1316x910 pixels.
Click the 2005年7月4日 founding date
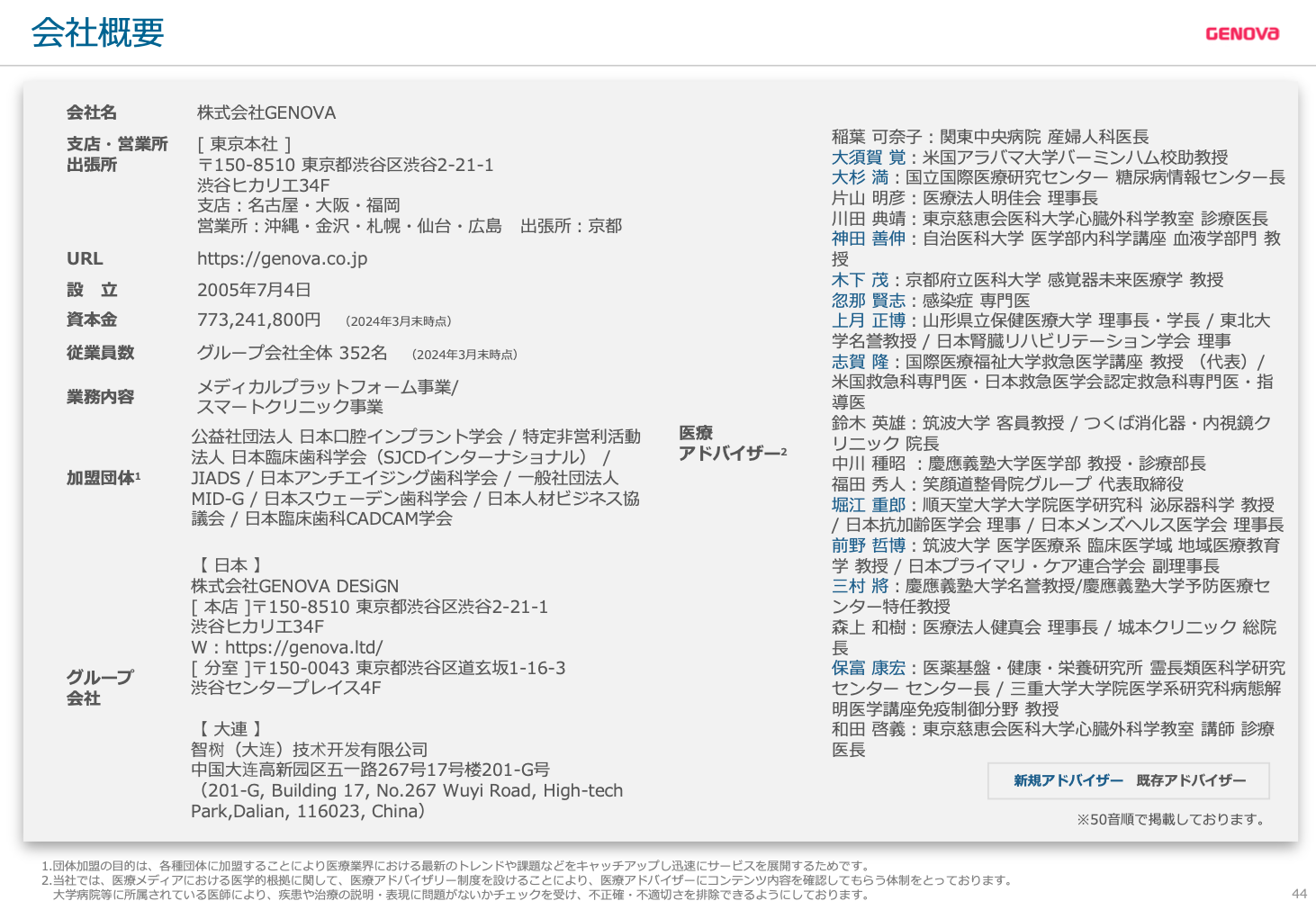click(254, 290)
